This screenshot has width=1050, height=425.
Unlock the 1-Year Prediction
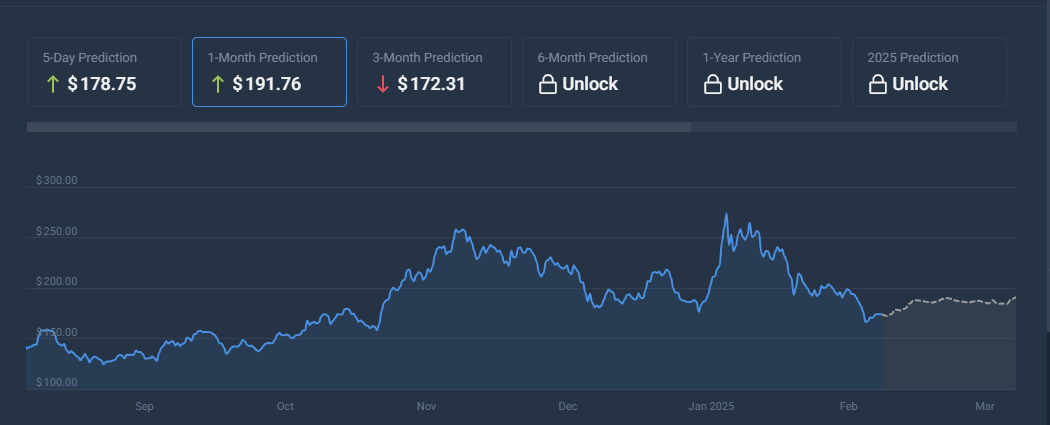tap(764, 72)
